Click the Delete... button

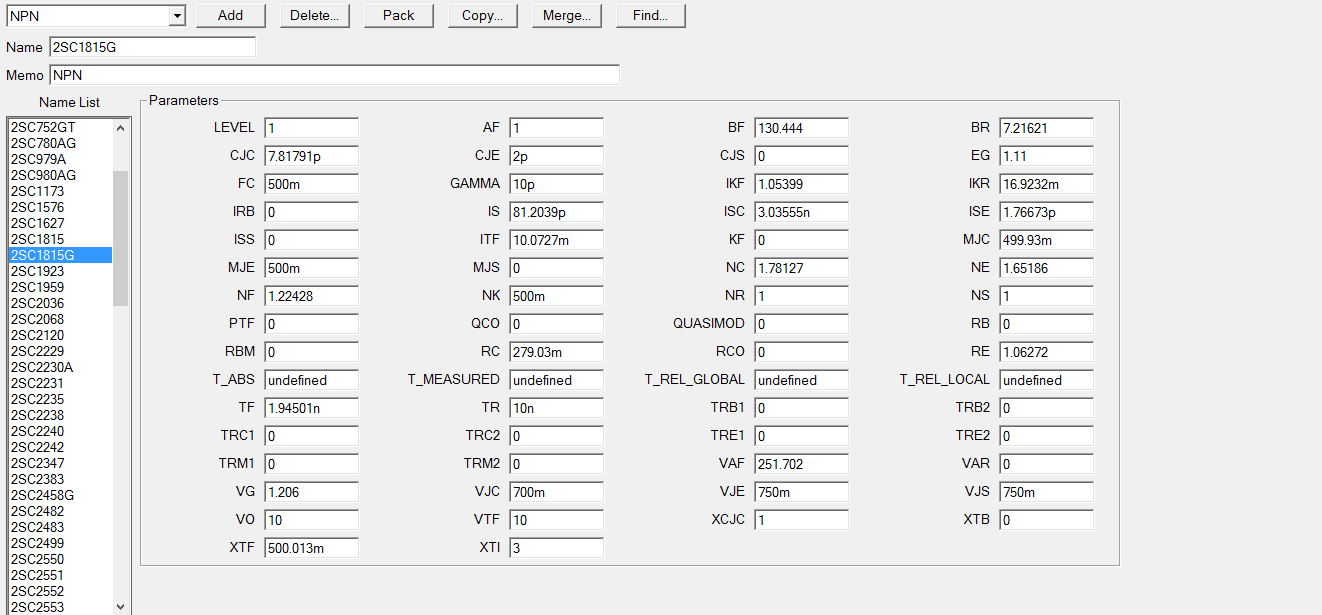pyautogui.click(x=314, y=15)
